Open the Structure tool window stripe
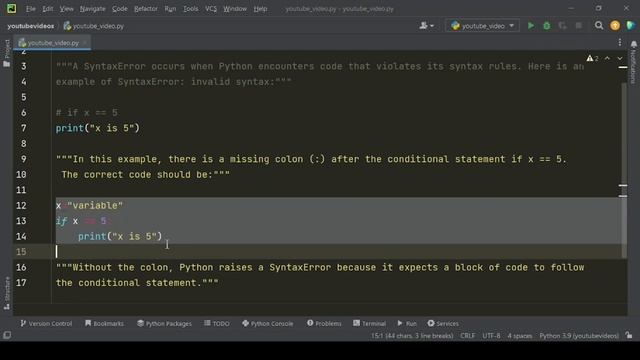Viewport: 640px width, 360px height. click(x=7, y=293)
